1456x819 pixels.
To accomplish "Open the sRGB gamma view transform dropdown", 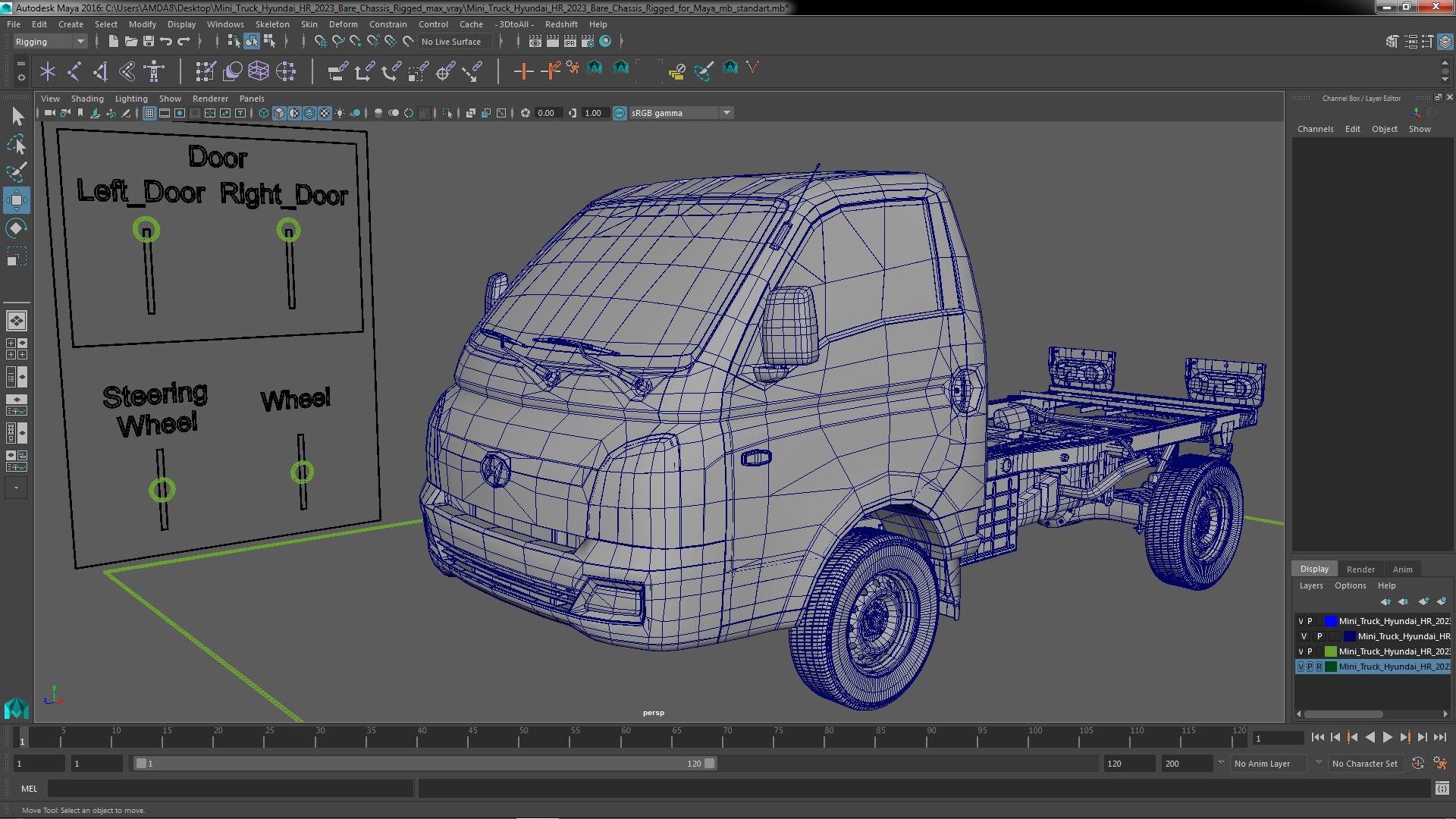I will 681,113.
